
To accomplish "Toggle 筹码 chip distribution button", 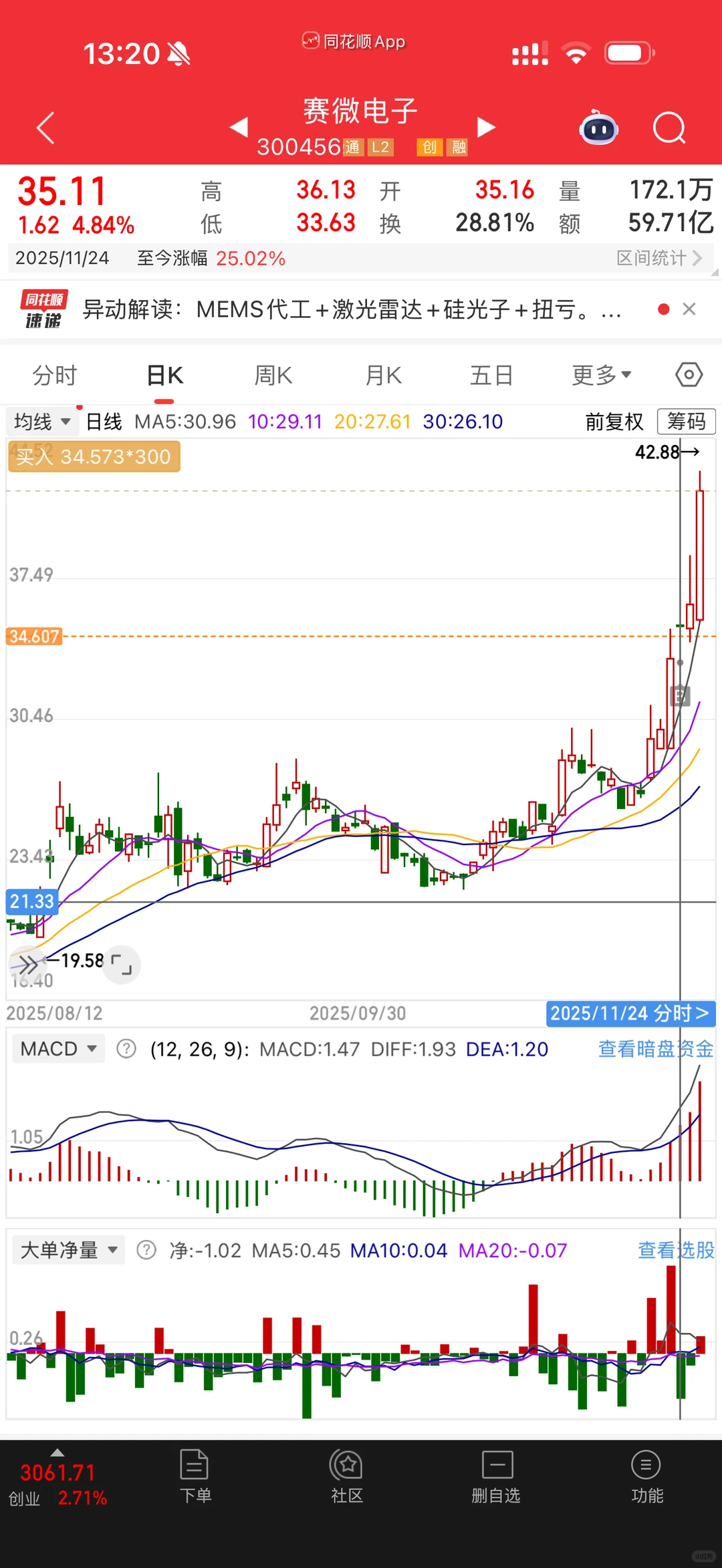I will coord(687,422).
